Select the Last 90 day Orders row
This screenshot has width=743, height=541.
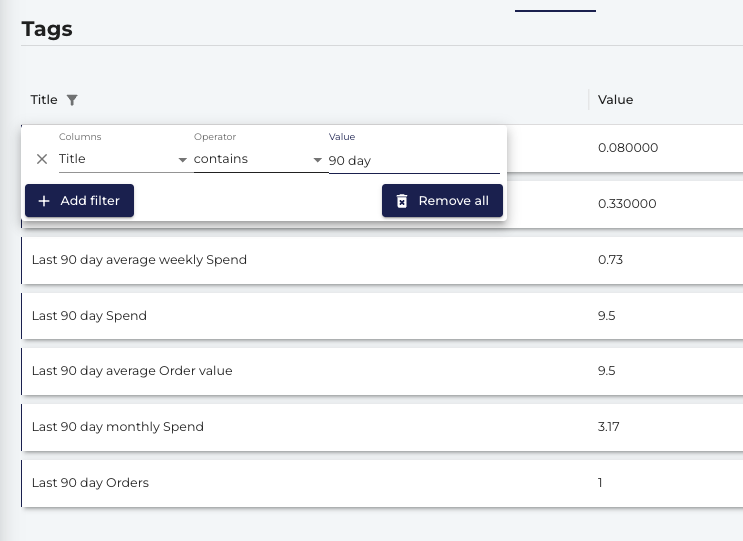pyautogui.click(x=382, y=483)
